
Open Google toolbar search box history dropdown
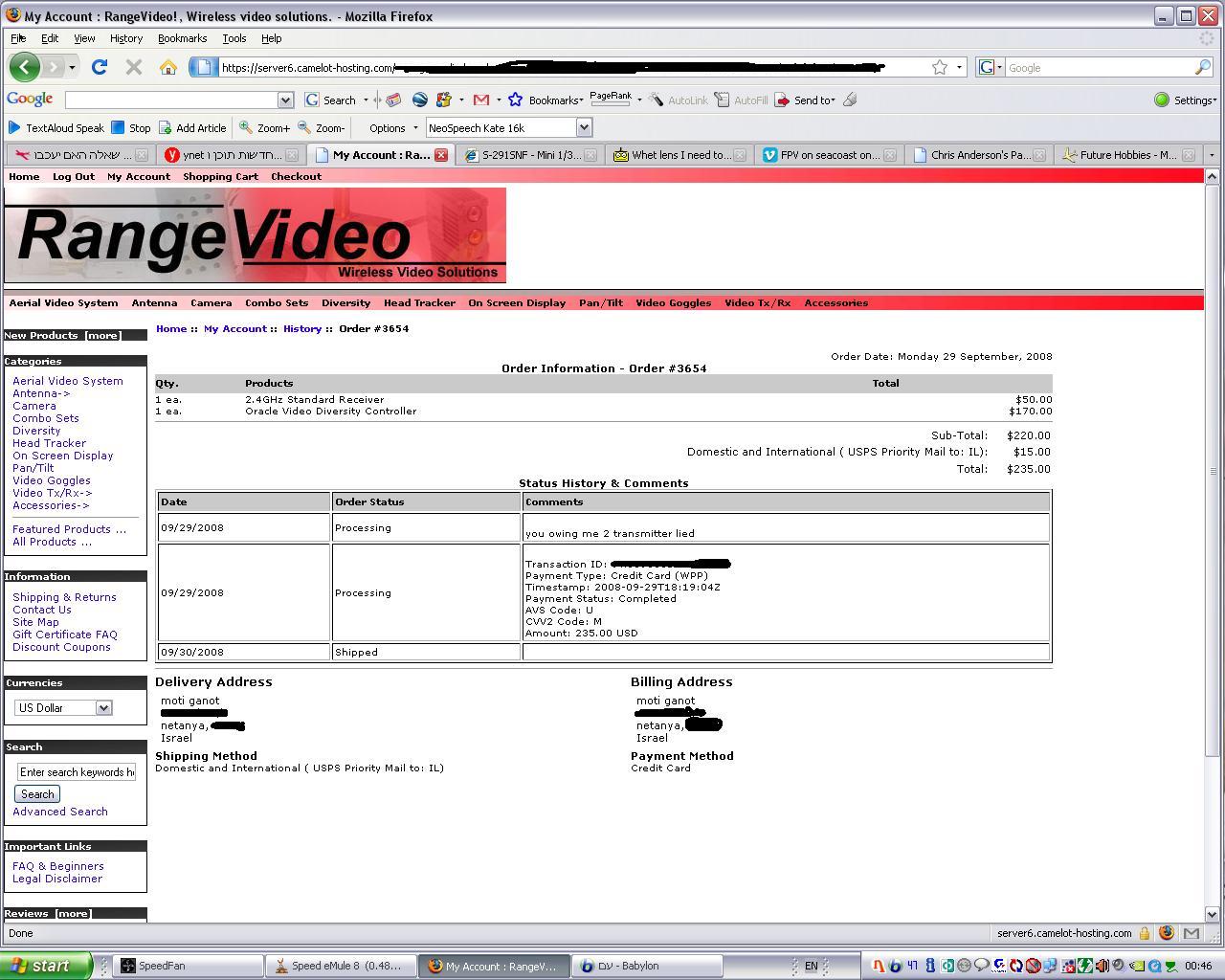click(x=285, y=100)
